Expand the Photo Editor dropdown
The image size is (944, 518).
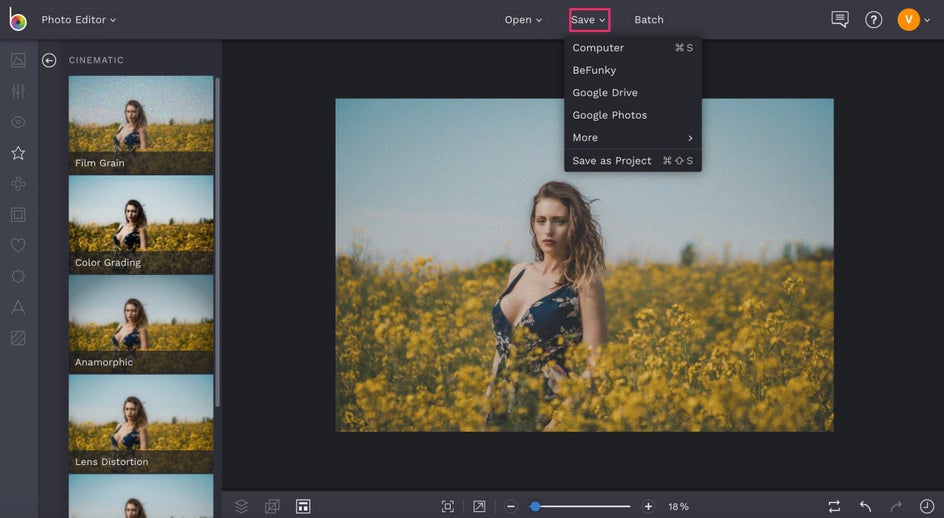pos(78,19)
